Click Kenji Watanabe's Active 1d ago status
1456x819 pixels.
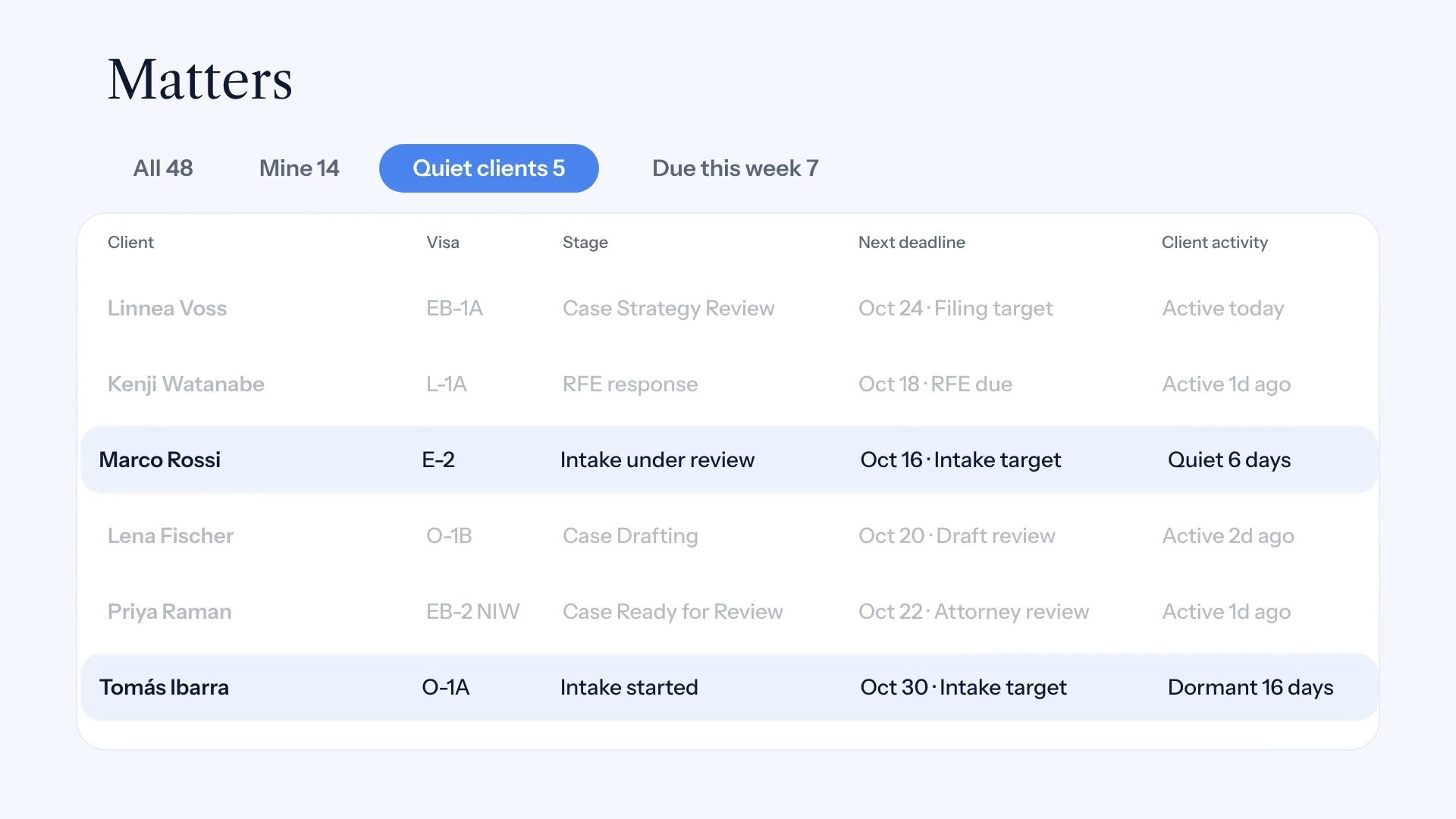point(1226,384)
